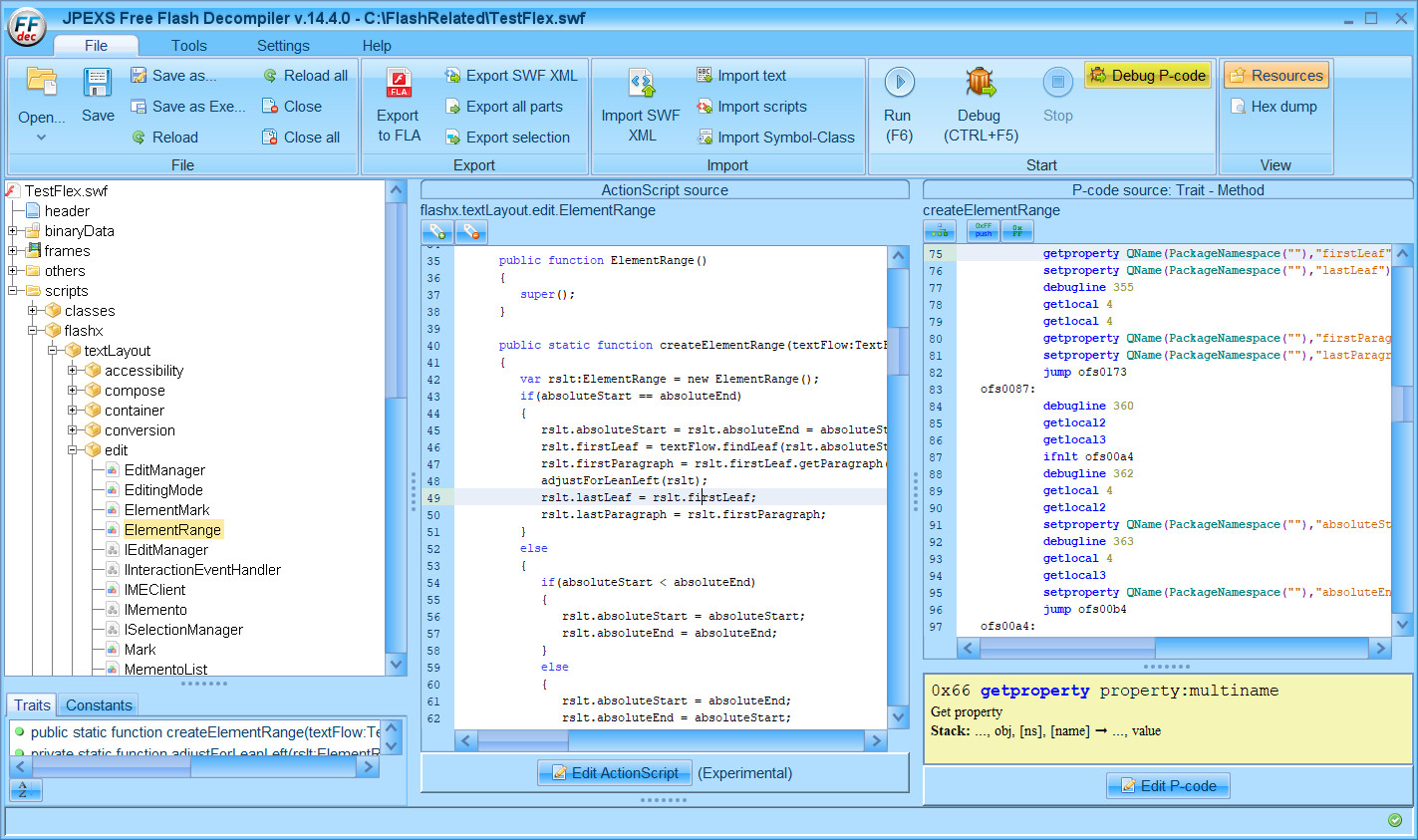The height and width of the screenshot is (840, 1418).
Task: Collapse the edit package node
Action: pos(73,450)
